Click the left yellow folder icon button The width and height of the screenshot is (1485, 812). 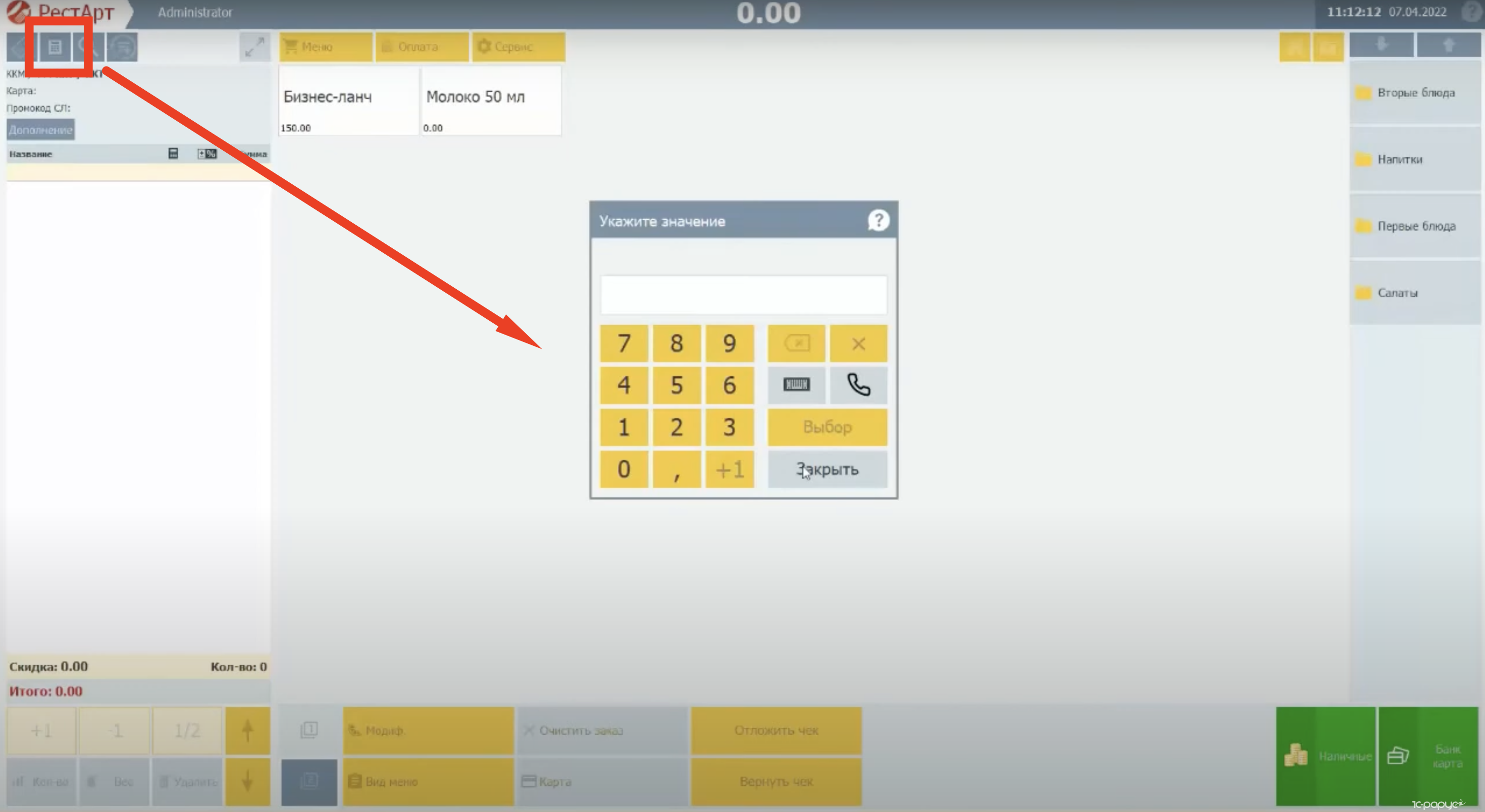tap(1294, 47)
